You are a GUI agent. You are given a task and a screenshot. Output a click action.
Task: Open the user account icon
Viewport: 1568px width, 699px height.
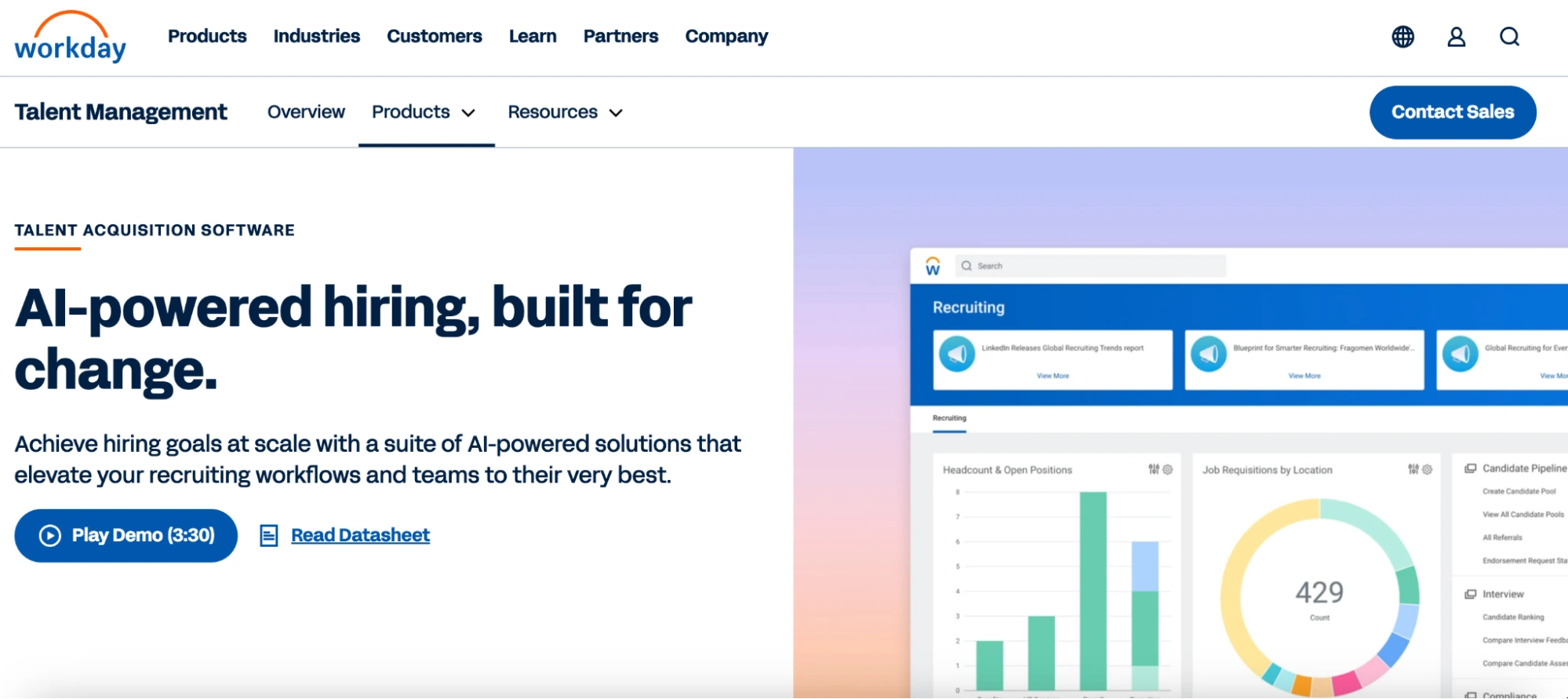1456,37
